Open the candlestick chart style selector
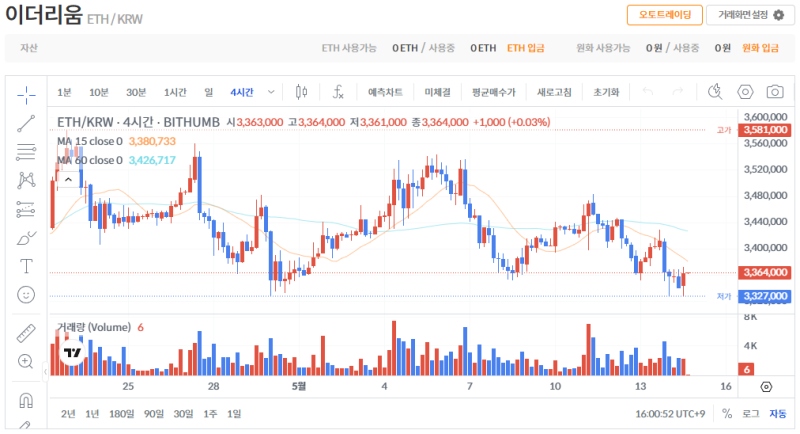 [302, 92]
